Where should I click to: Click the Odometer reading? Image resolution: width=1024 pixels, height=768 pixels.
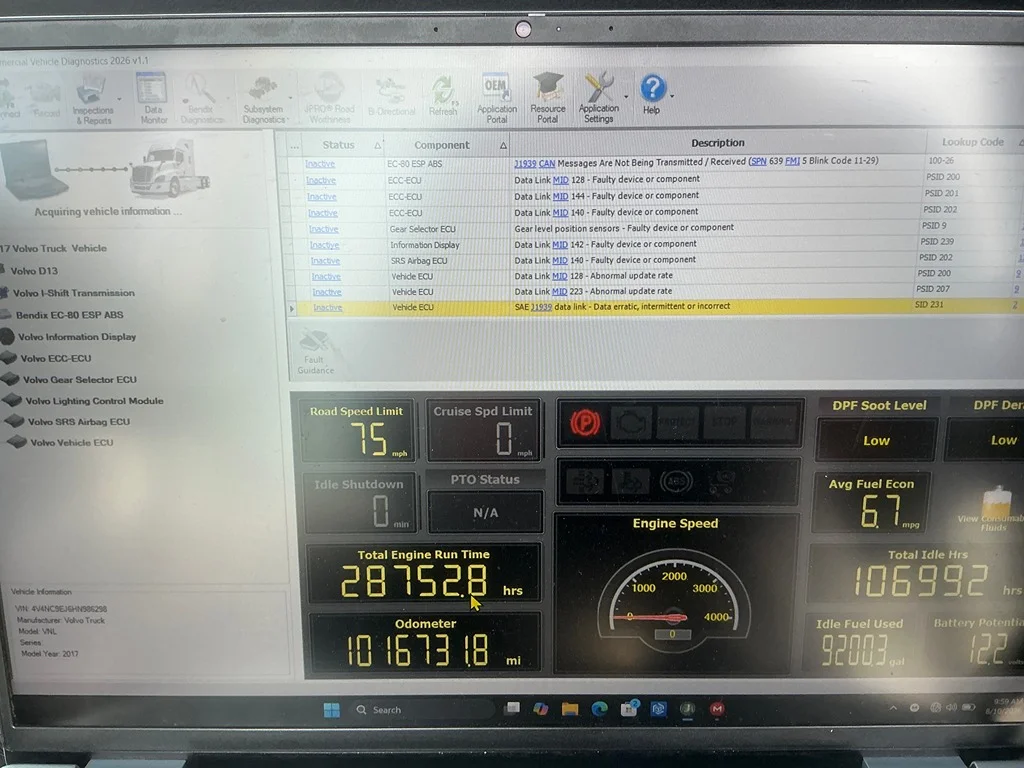(417, 651)
